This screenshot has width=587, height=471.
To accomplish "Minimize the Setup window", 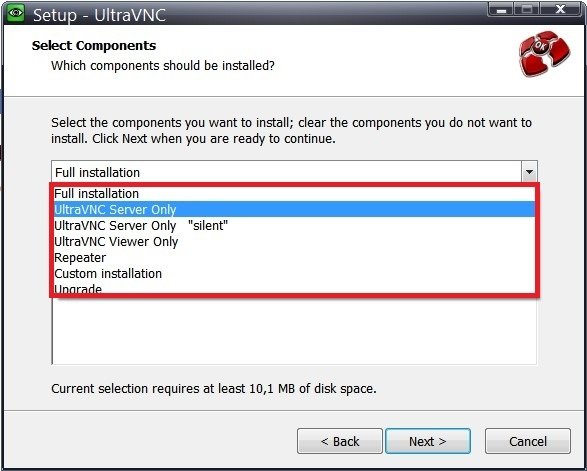I will tap(501, 9).
